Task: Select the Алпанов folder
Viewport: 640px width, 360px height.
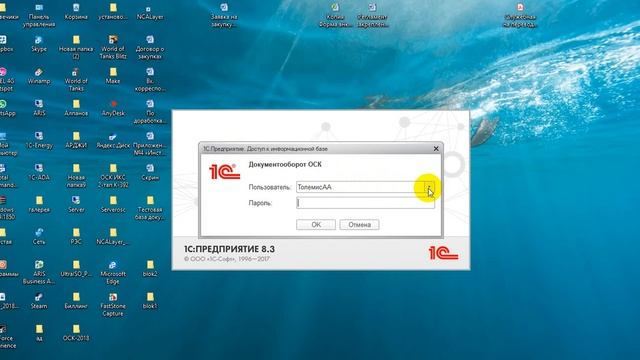Action: pos(76,109)
